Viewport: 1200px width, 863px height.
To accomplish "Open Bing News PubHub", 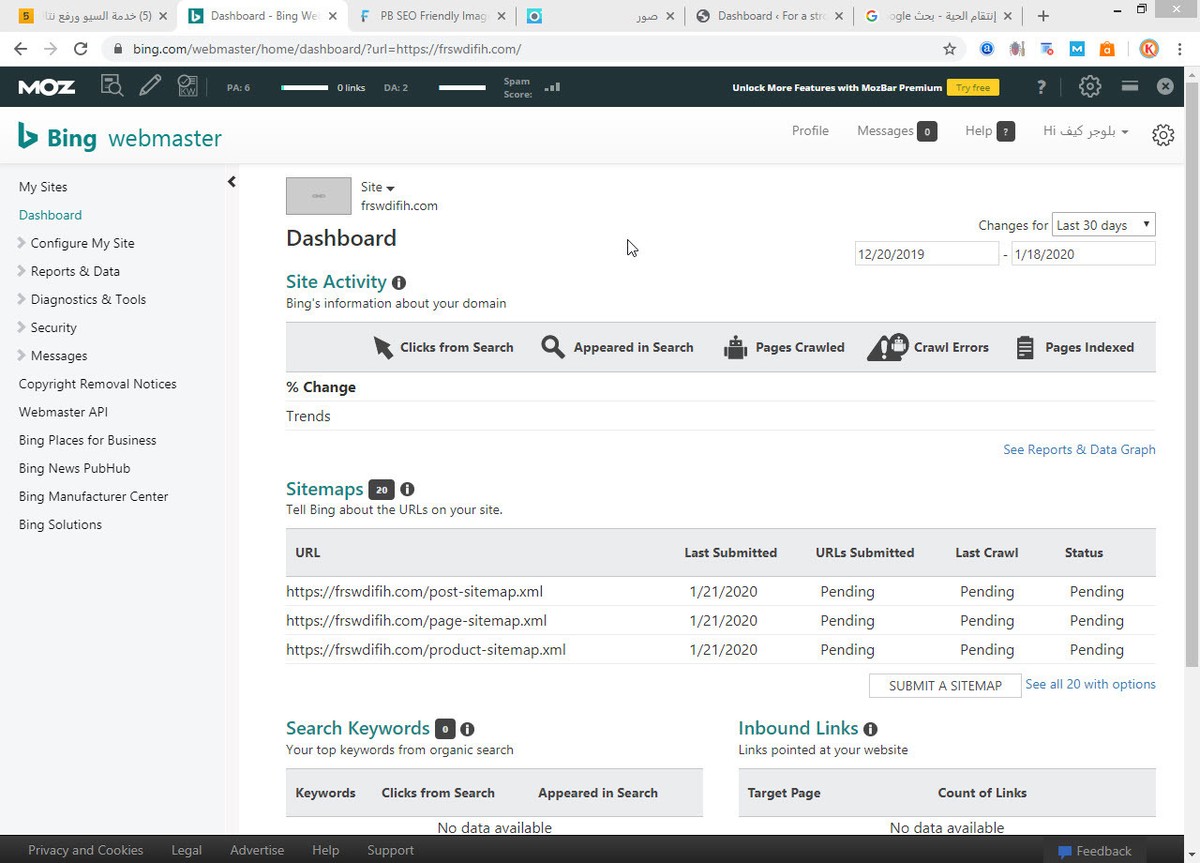I will pos(74,468).
